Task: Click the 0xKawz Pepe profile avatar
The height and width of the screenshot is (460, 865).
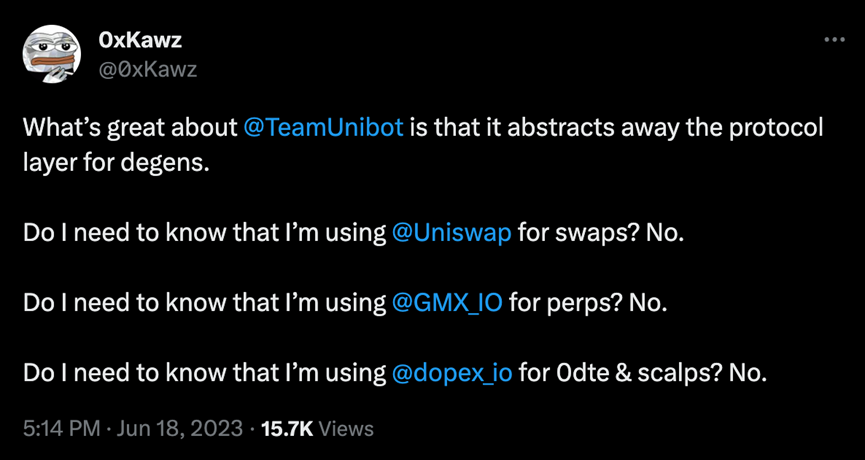Action: click(x=51, y=55)
